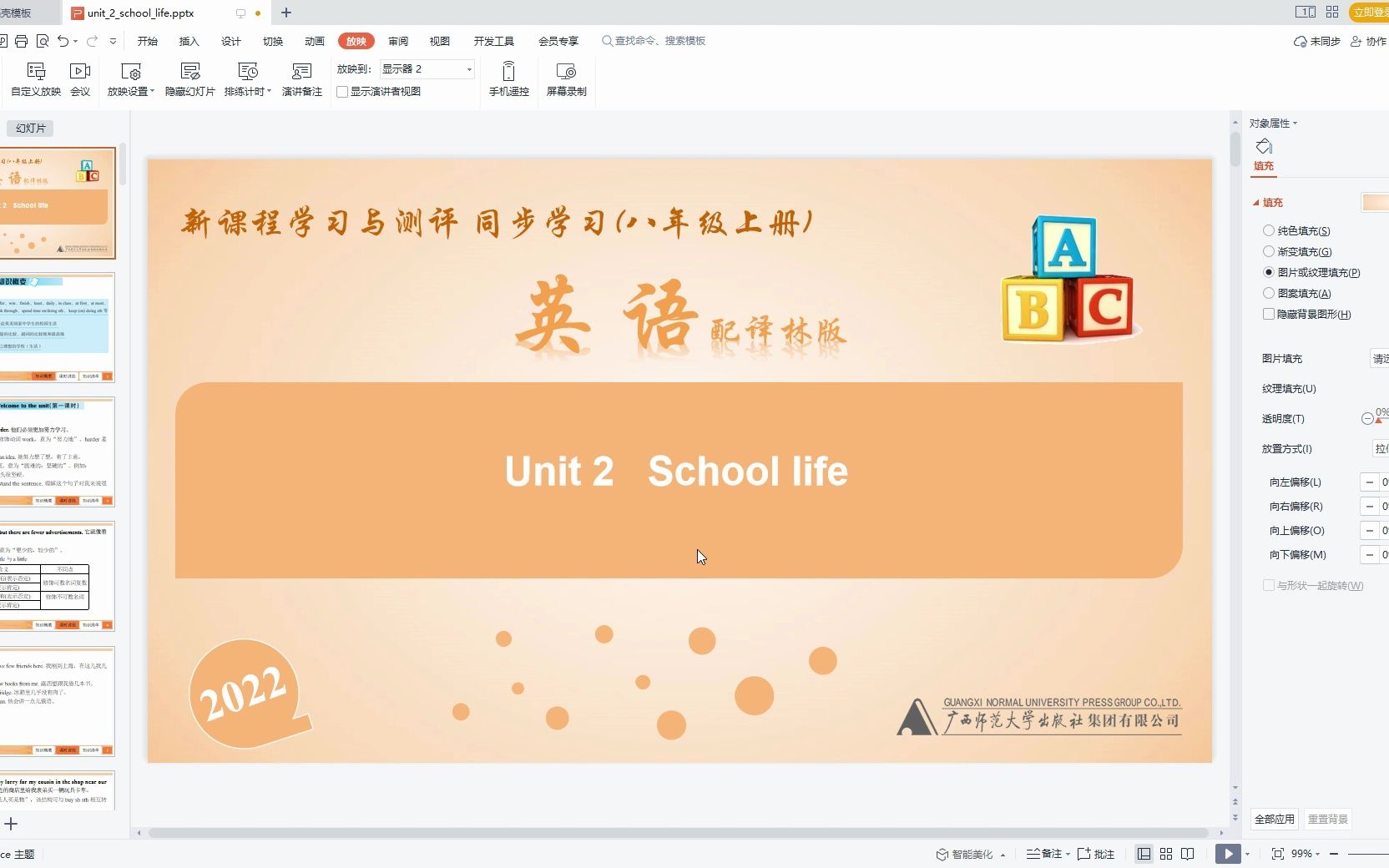Image resolution: width=1389 pixels, height=868 pixels.
Task: Open Member Exclusive (会员专享) tab
Action: (558, 41)
